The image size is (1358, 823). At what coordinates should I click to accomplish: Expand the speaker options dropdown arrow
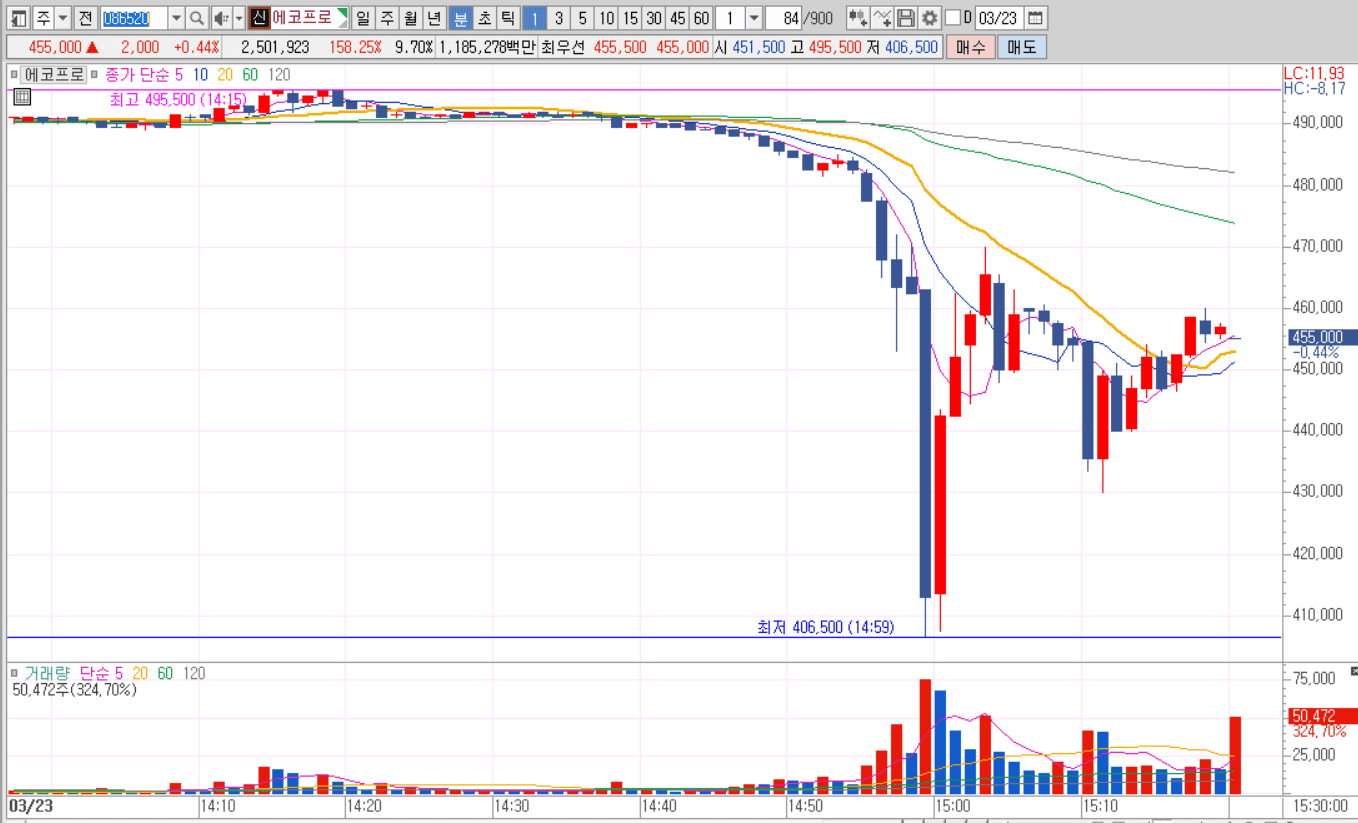pos(239,17)
